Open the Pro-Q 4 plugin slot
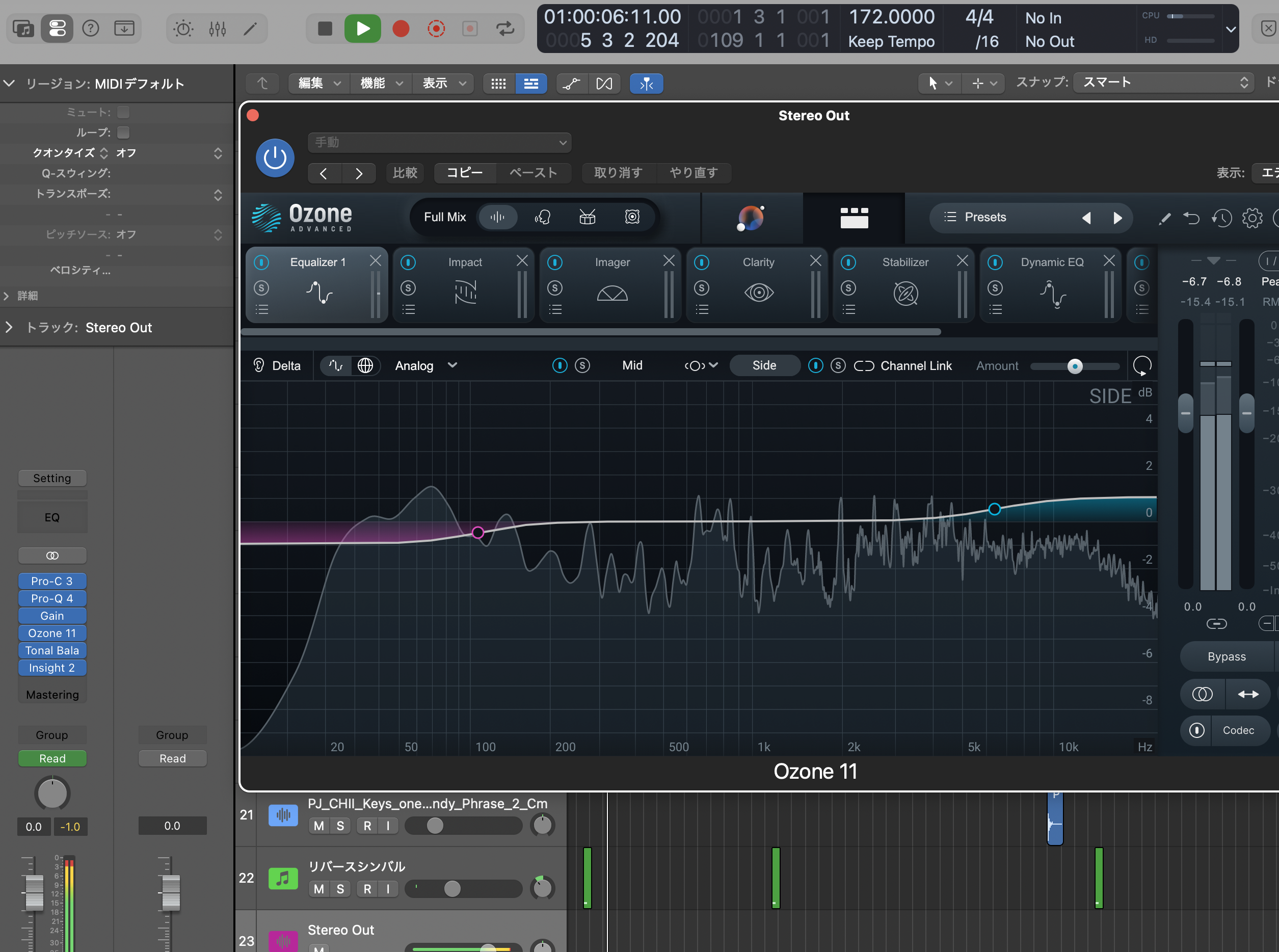Screen dimensions: 1279x952 point(52,598)
